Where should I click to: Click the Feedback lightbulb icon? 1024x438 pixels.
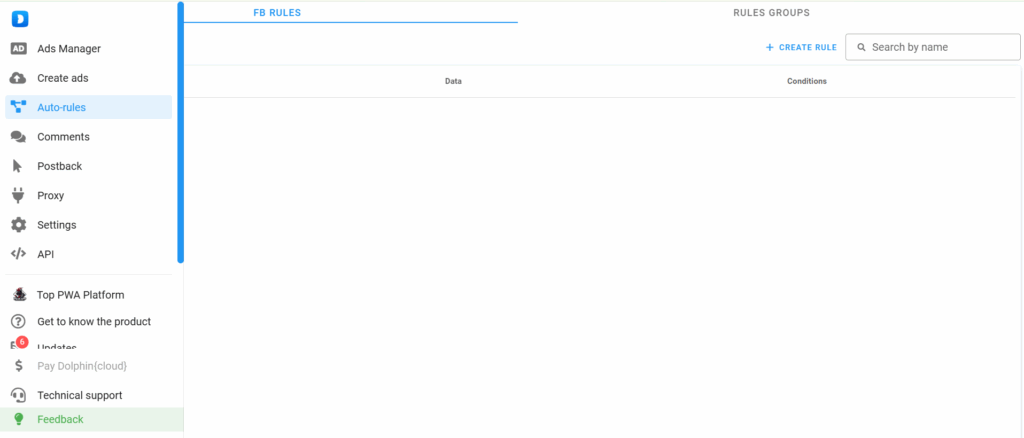(18, 419)
